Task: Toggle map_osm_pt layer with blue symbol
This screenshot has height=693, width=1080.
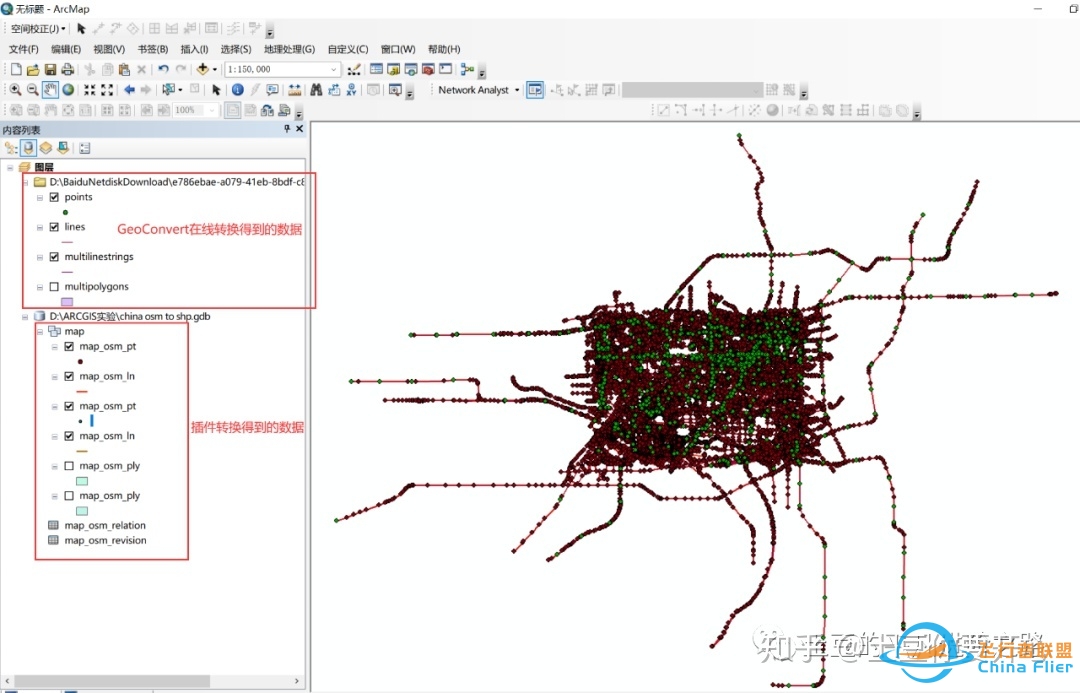Action: coord(69,406)
